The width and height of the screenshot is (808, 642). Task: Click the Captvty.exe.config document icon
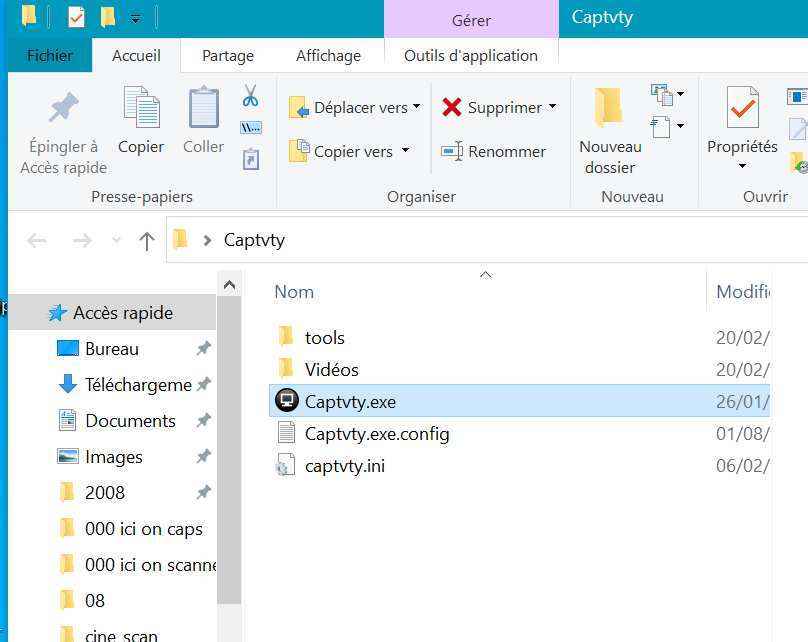coord(287,433)
